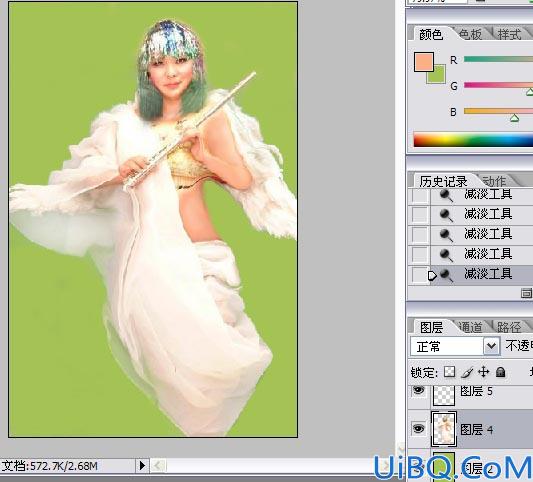Click the 图层 4 layer thumbnail
Image resolution: width=533 pixels, height=482 pixels.
pyautogui.click(x=444, y=429)
